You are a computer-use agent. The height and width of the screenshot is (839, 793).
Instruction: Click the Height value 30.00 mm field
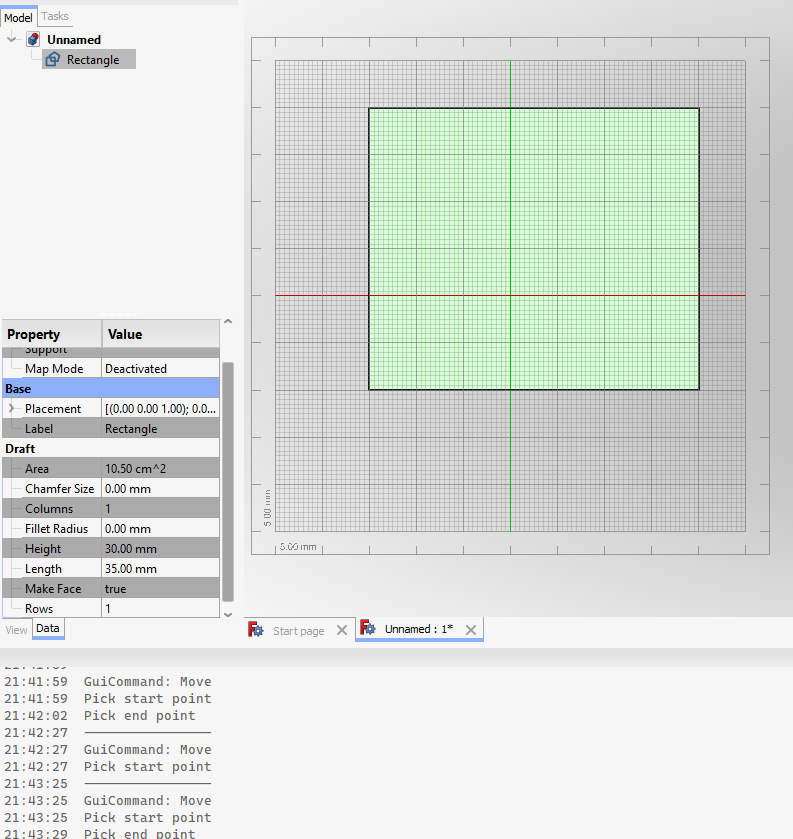coord(160,549)
